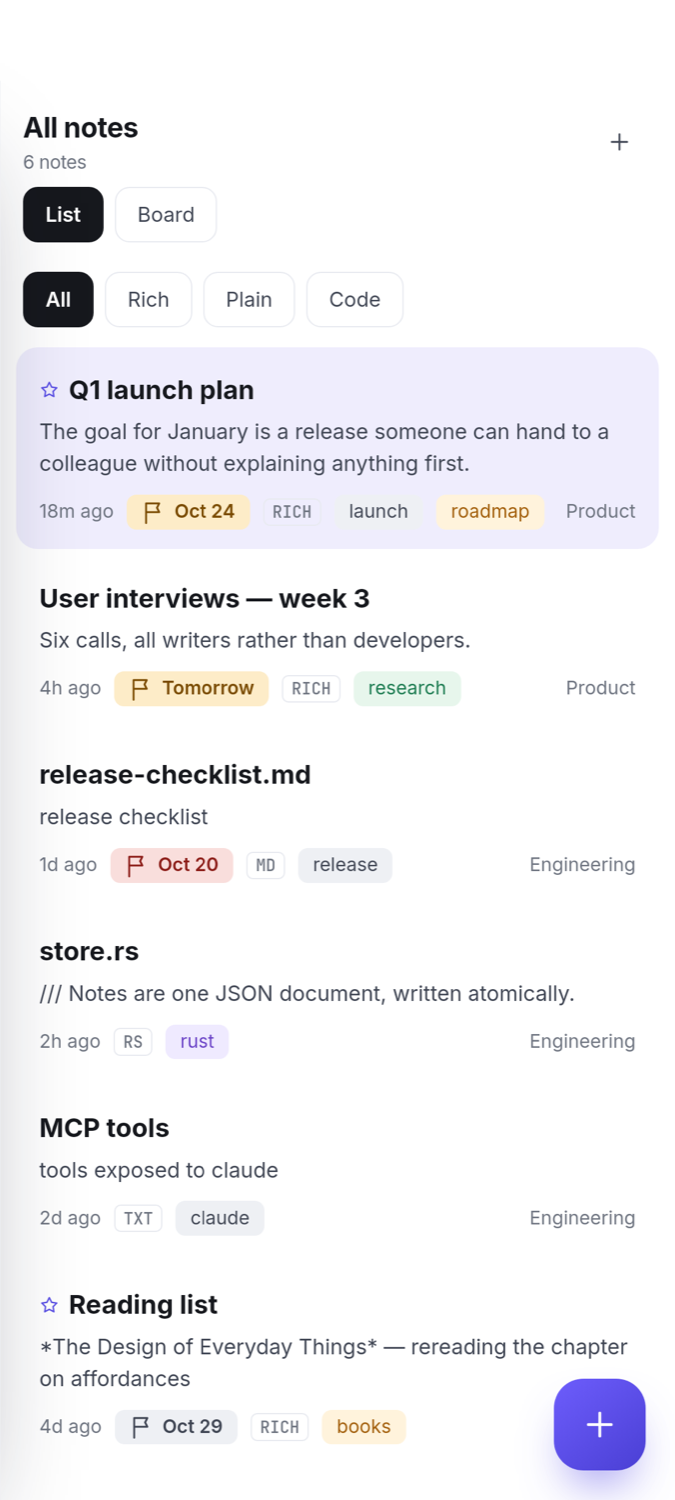
Task: Click the overdue Oct 20 date badge
Action: [172, 865]
